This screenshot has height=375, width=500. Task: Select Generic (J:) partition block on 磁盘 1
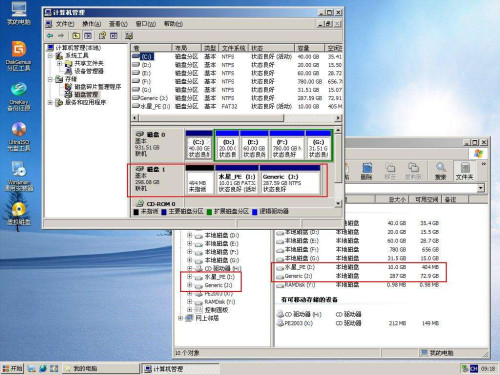pyautogui.click(x=289, y=180)
